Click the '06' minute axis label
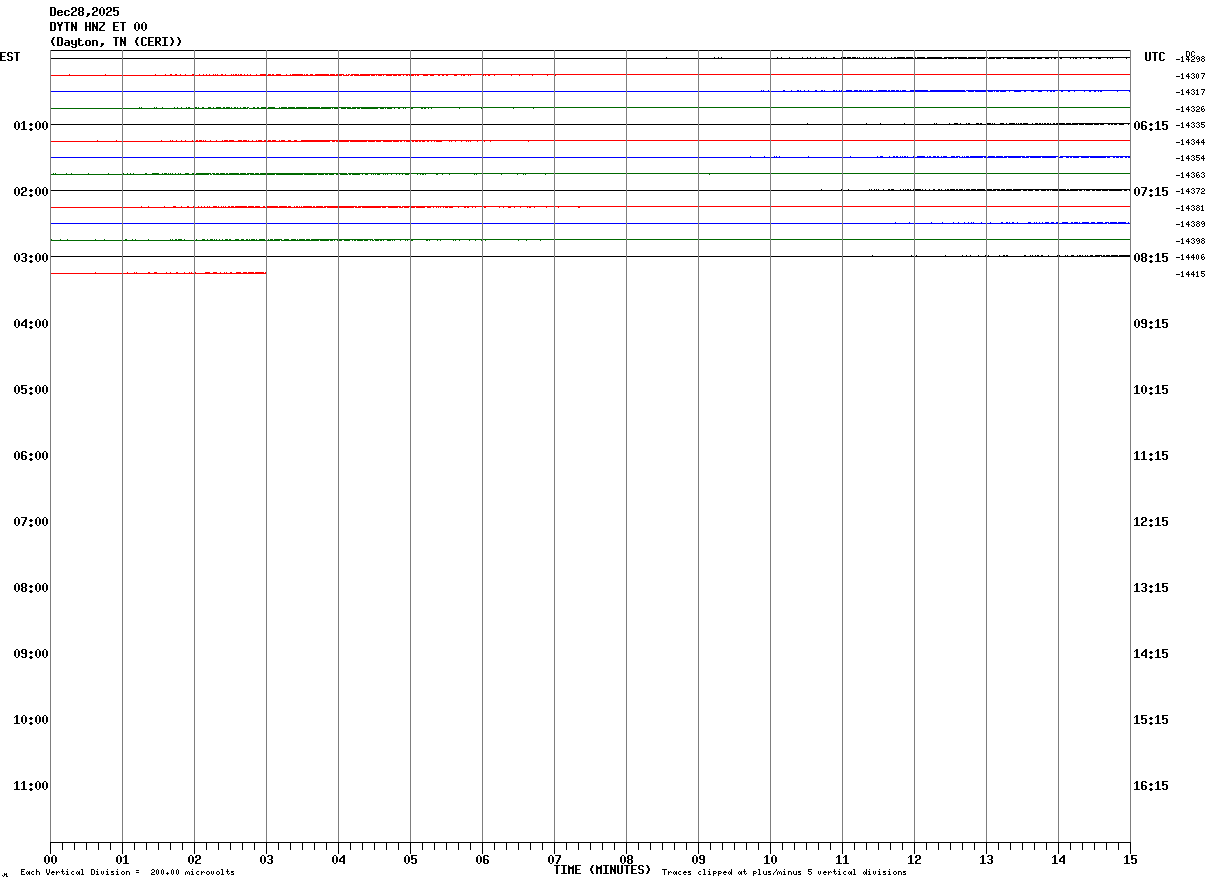The image size is (1210, 886). point(482,859)
